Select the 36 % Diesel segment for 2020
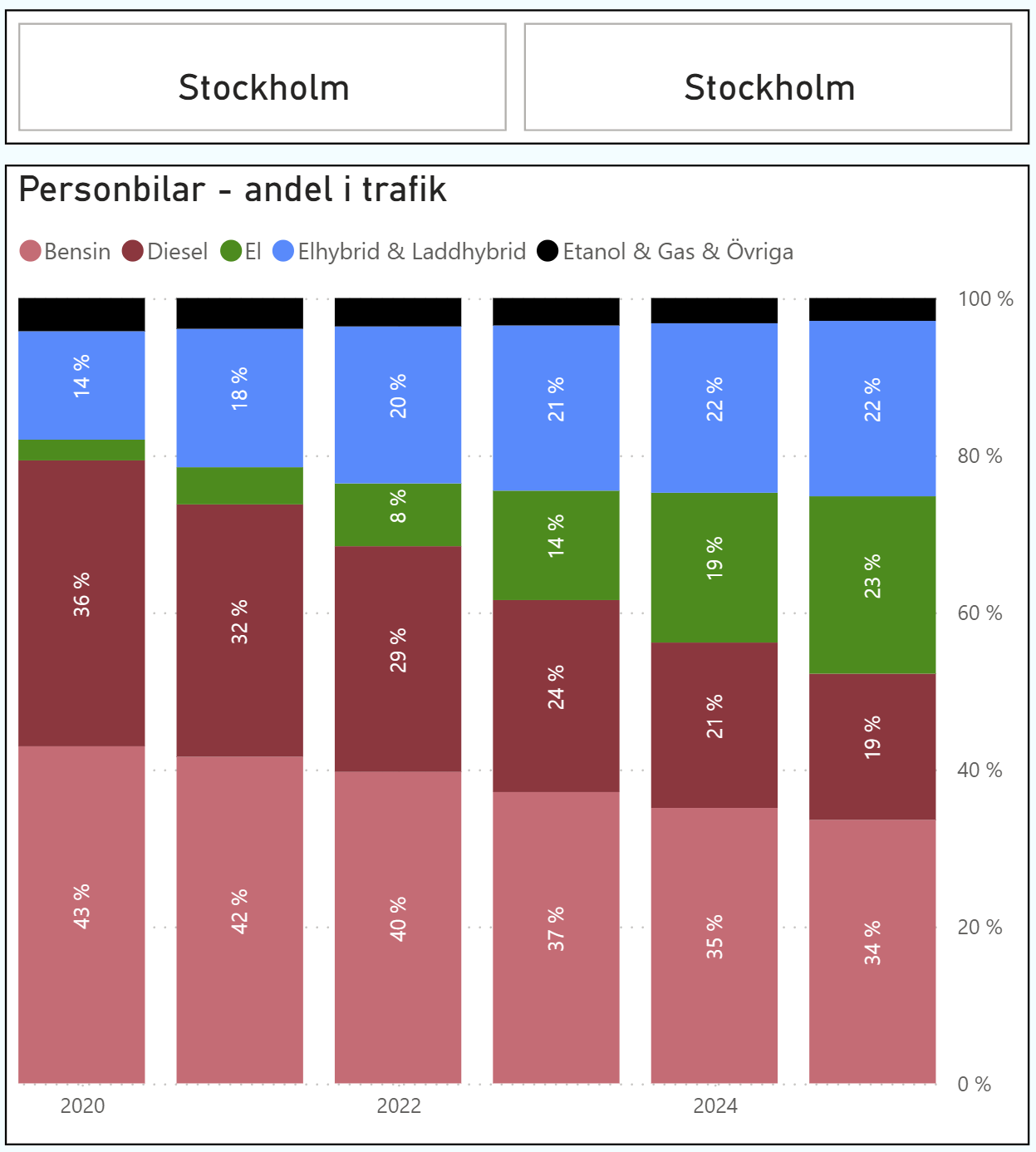 coord(81,603)
